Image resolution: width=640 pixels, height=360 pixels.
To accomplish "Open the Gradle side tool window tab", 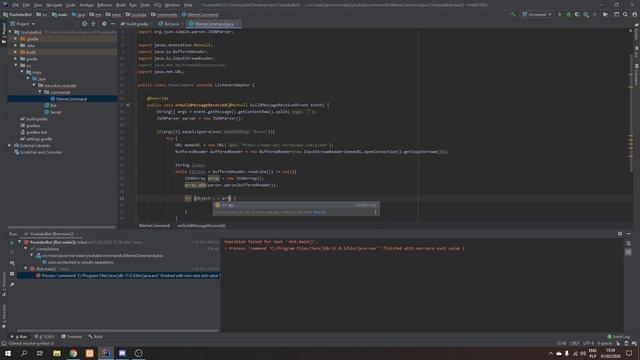I will (636, 33).
